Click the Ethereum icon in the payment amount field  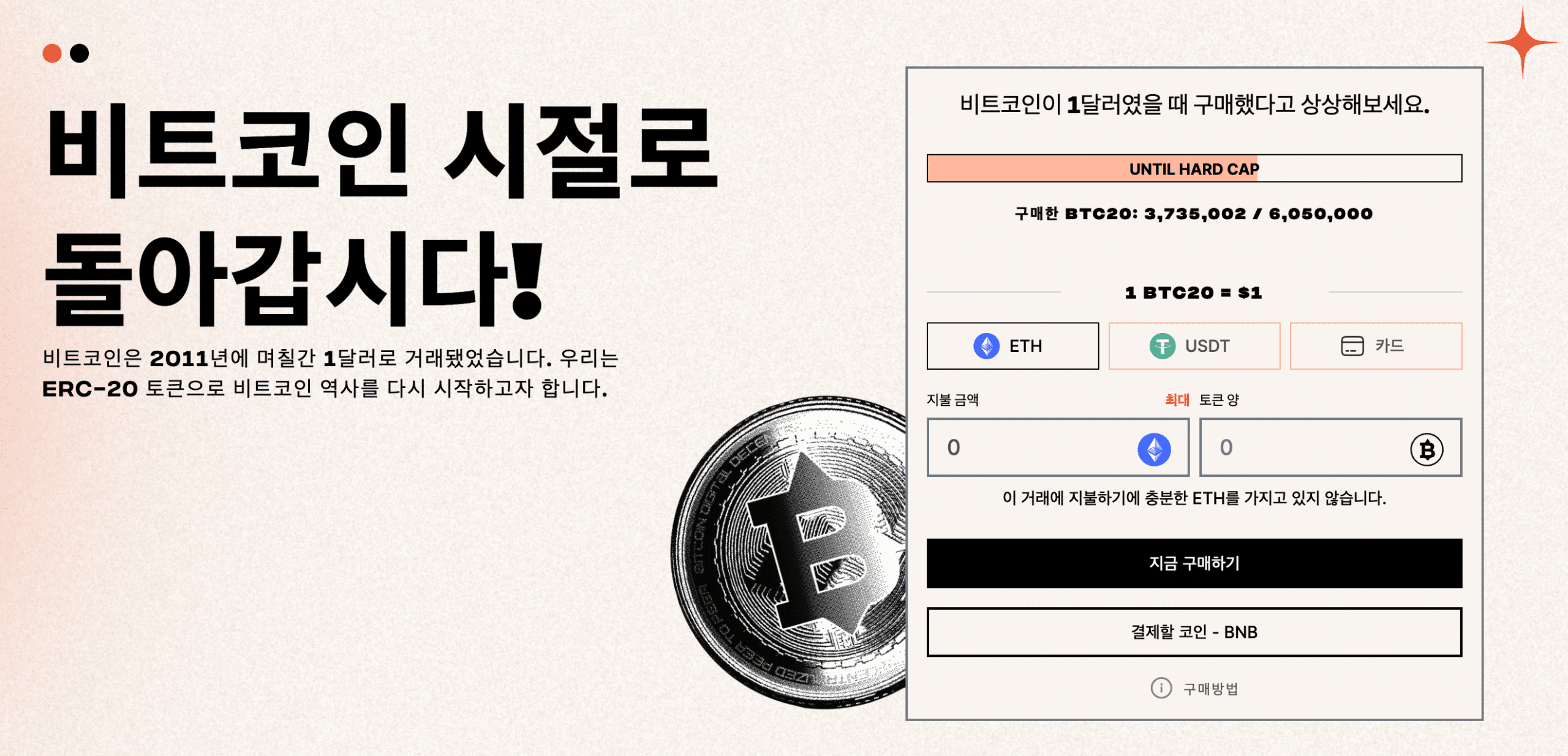pyautogui.click(x=1154, y=449)
